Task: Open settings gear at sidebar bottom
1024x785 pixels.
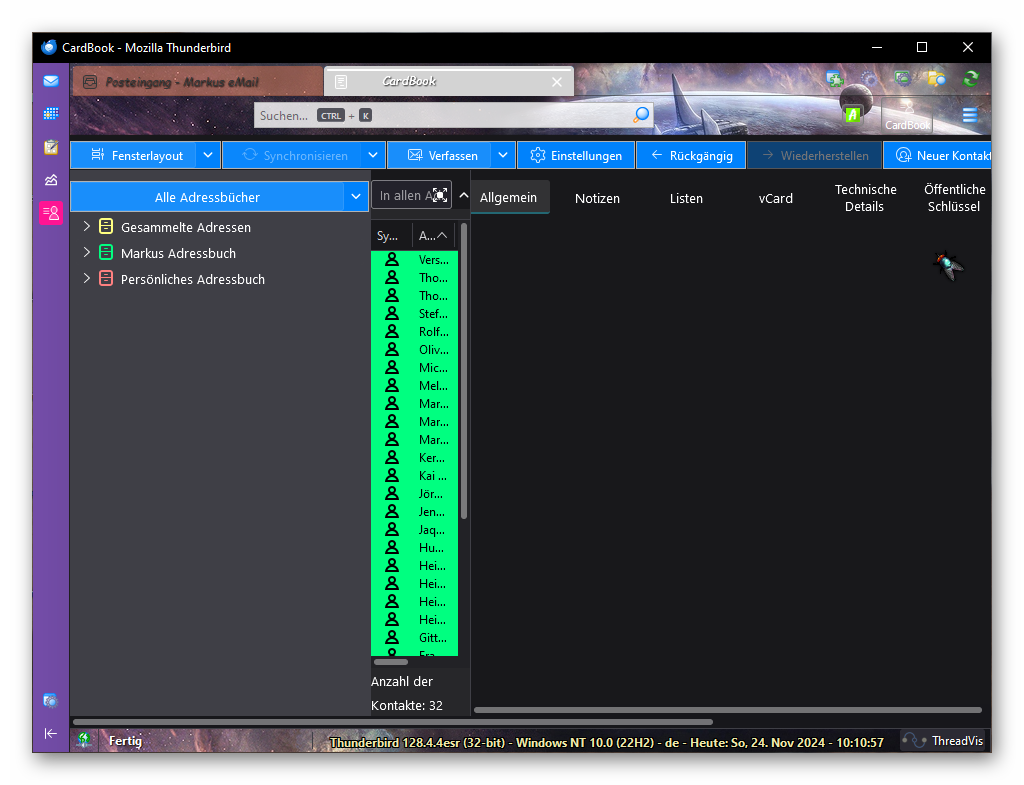Action: (x=50, y=701)
